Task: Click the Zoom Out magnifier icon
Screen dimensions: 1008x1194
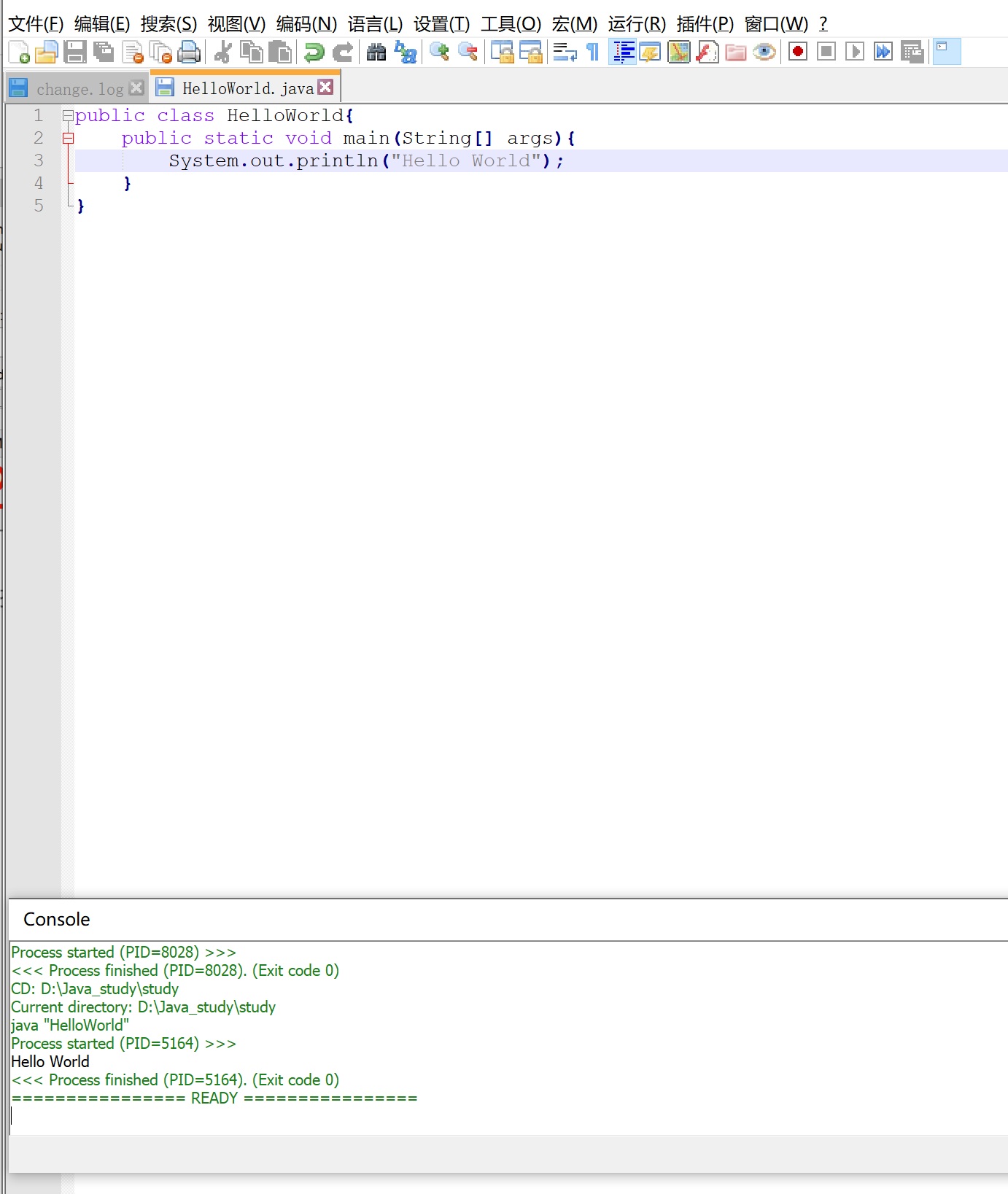Action: click(468, 52)
